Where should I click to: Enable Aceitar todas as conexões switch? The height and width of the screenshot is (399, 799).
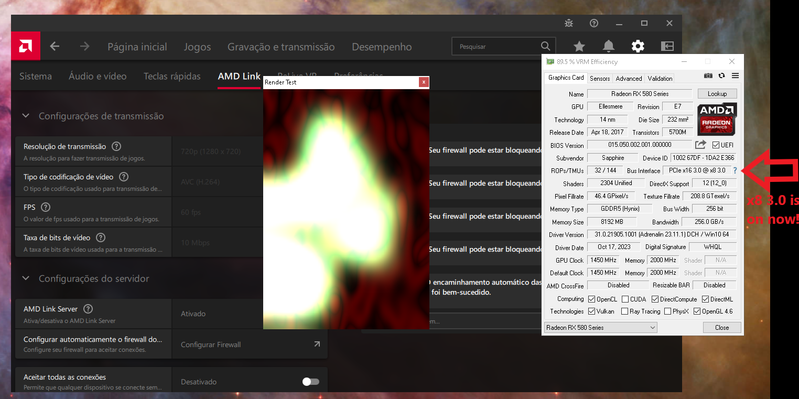coord(310,382)
